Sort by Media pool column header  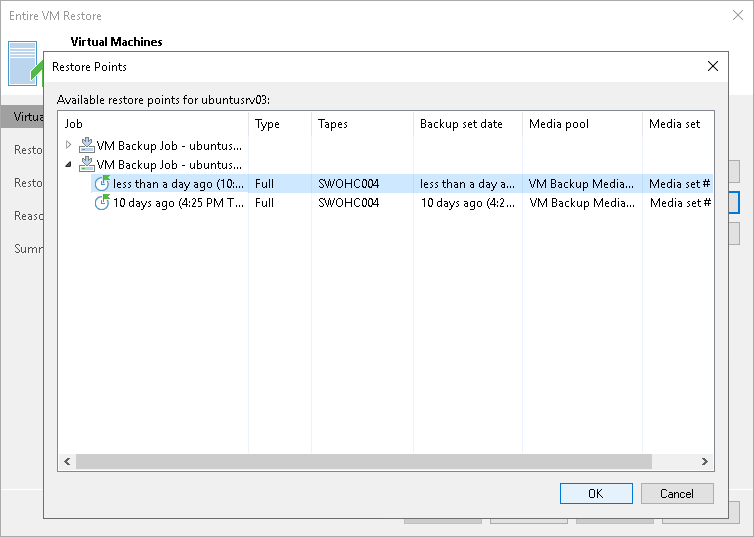click(582, 124)
